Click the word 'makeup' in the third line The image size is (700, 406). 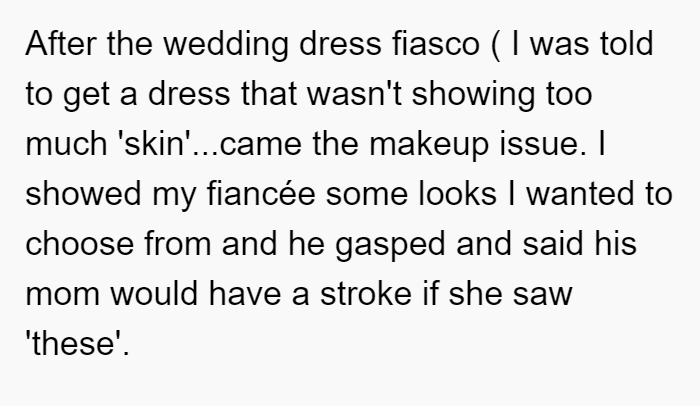coord(429,145)
